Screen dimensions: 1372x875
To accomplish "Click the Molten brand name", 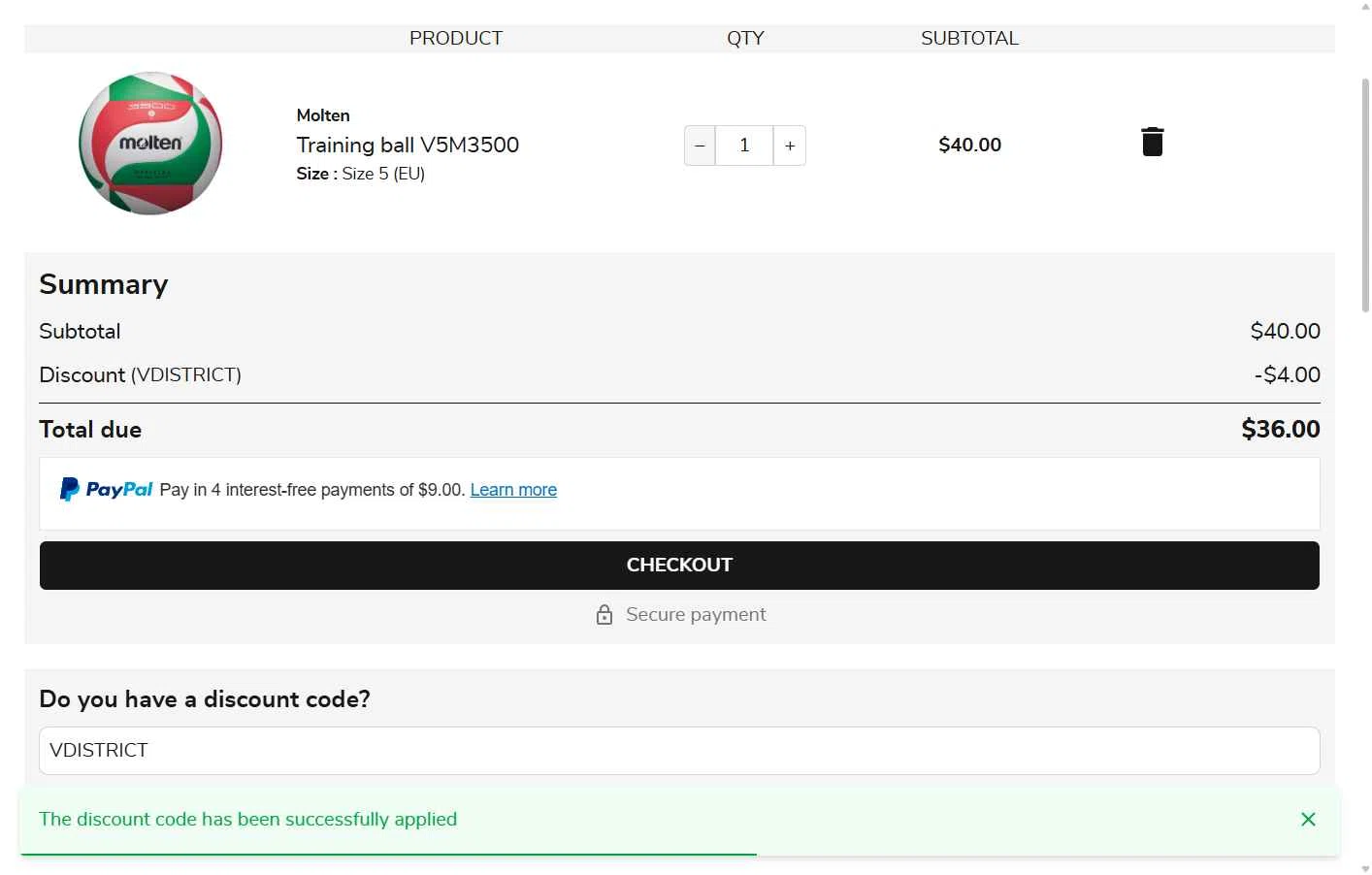I will click(323, 115).
